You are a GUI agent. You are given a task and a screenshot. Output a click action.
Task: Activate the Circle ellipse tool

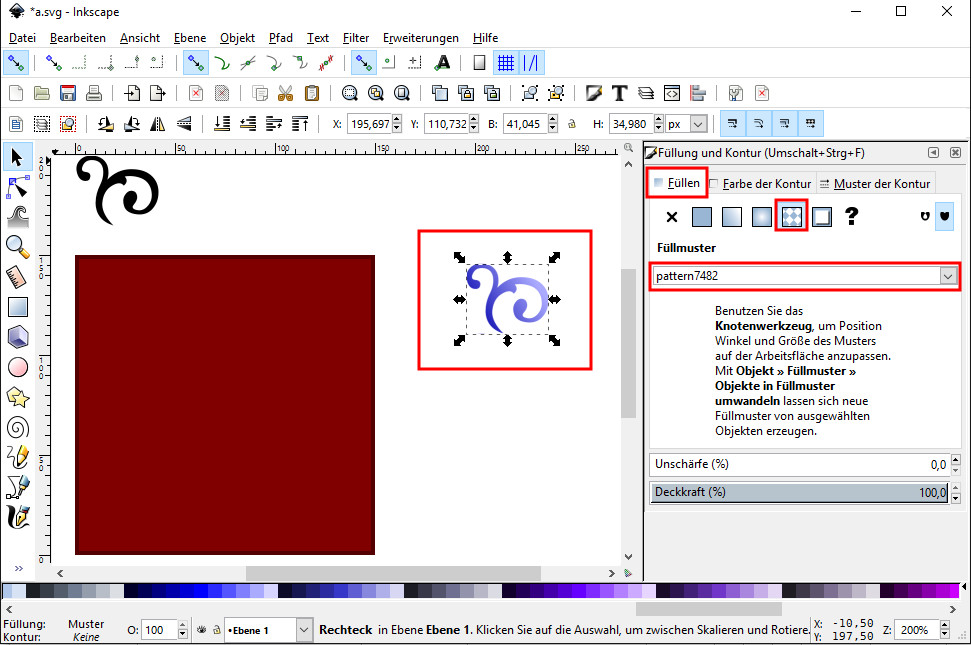coord(17,367)
